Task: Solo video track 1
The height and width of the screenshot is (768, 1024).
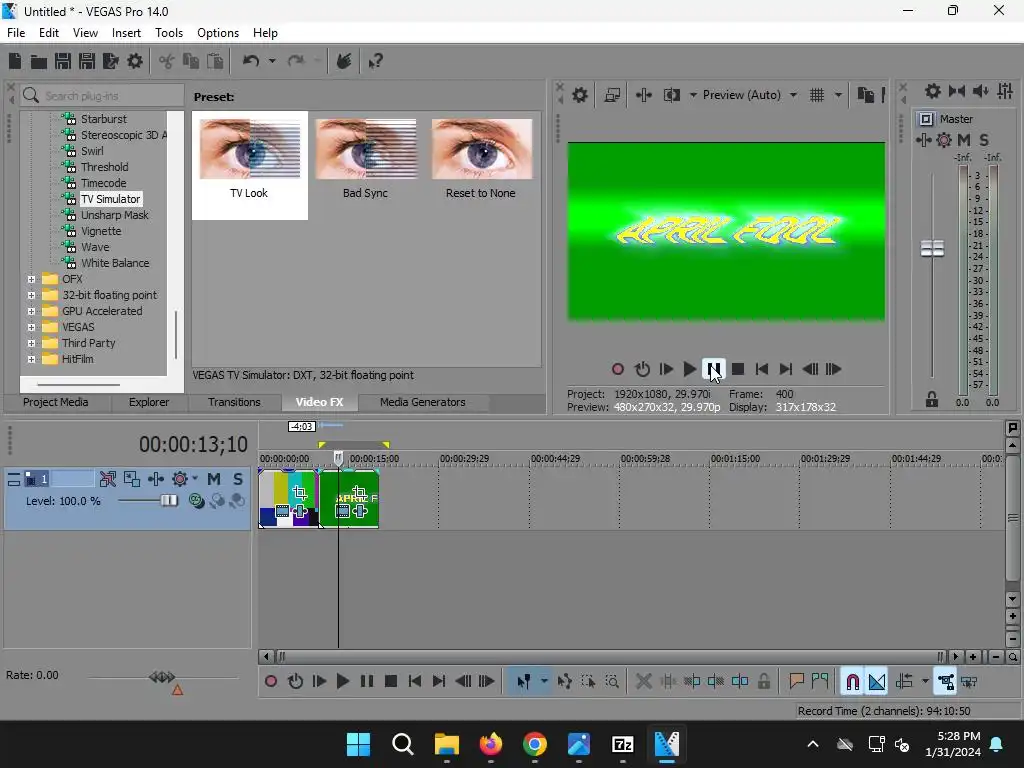Action: click(x=238, y=479)
